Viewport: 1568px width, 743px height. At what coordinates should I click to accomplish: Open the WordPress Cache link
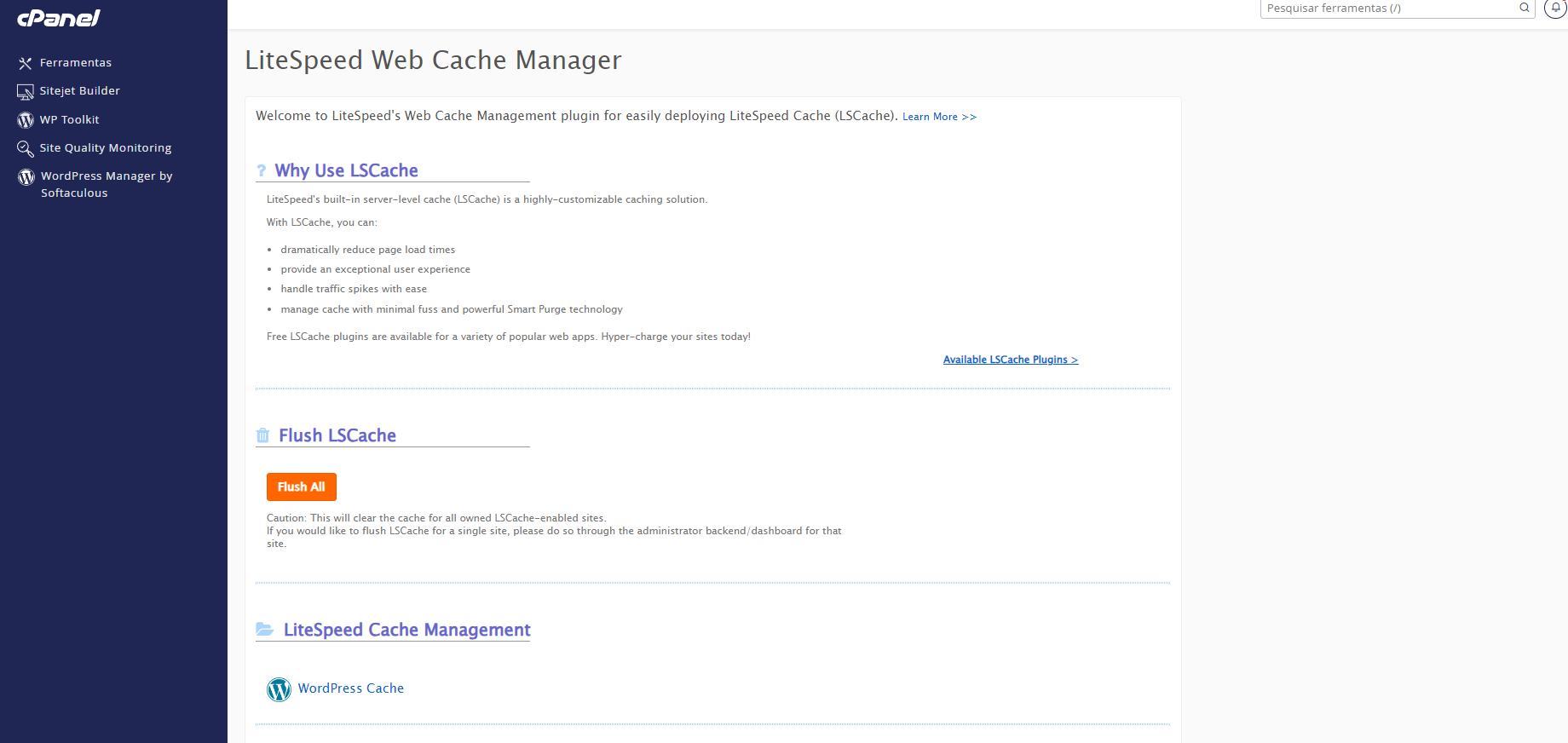351,688
